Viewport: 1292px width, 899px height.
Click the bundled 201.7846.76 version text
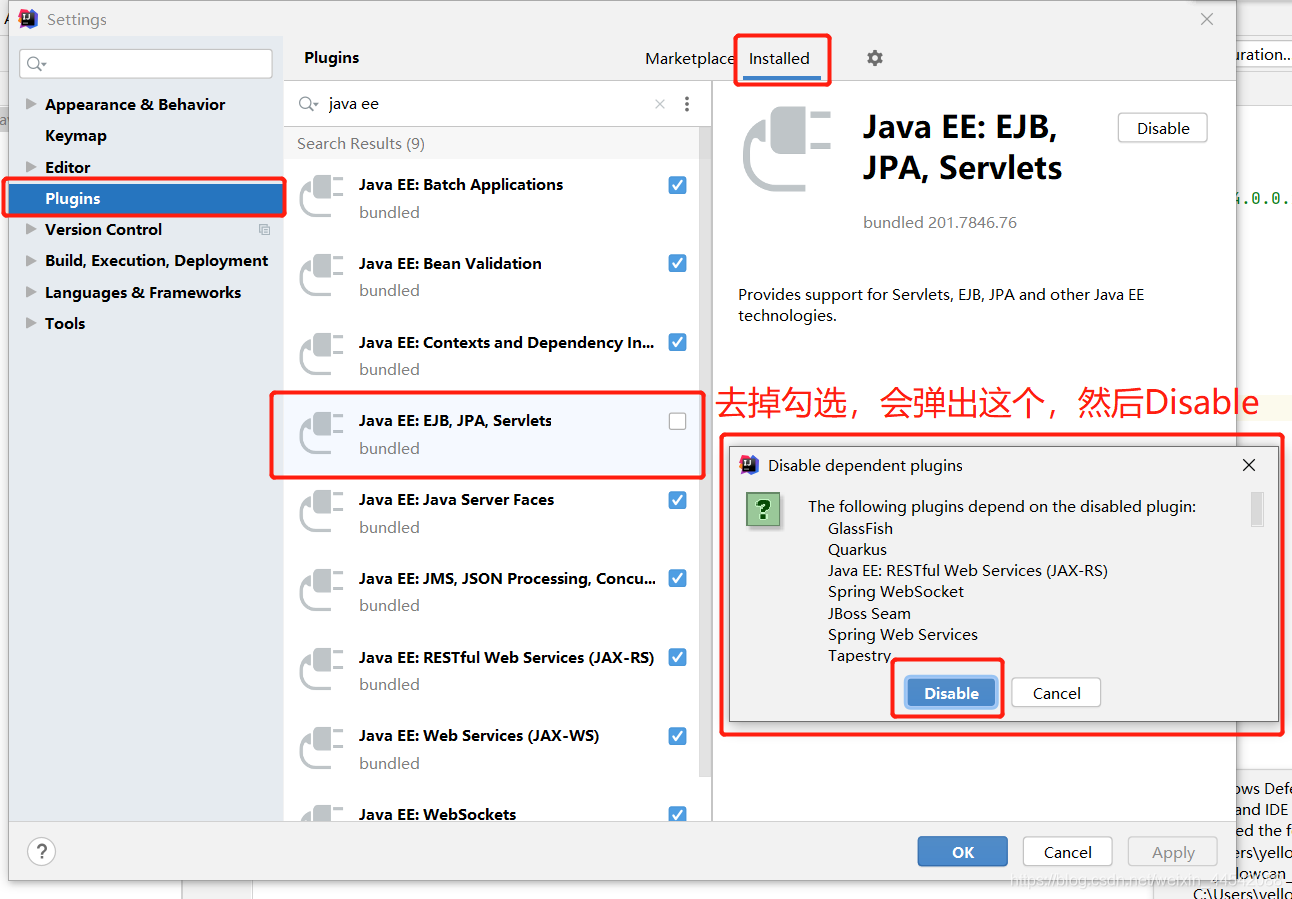[940, 222]
